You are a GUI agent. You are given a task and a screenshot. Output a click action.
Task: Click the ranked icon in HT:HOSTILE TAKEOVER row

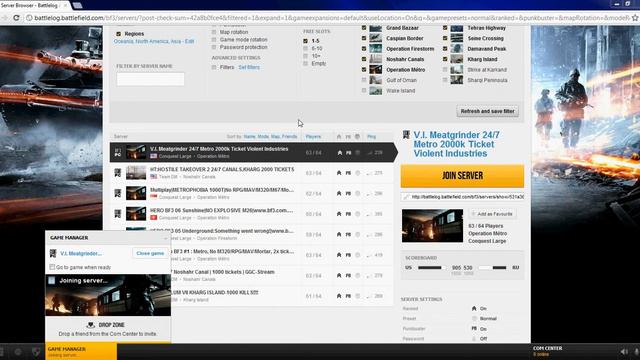click(x=339, y=173)
